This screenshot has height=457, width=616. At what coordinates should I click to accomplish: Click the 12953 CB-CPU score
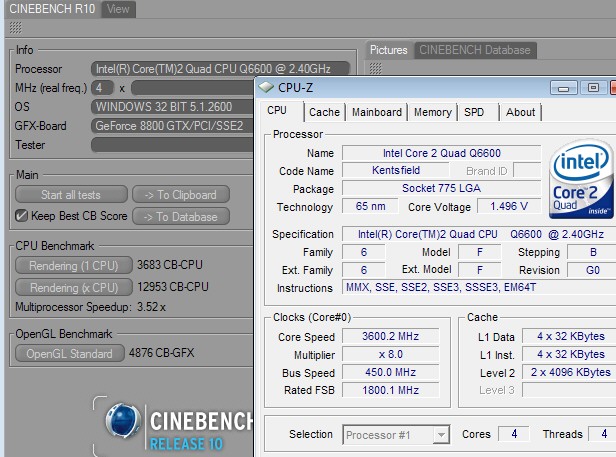pyautogui.click(x=172, y=287)
